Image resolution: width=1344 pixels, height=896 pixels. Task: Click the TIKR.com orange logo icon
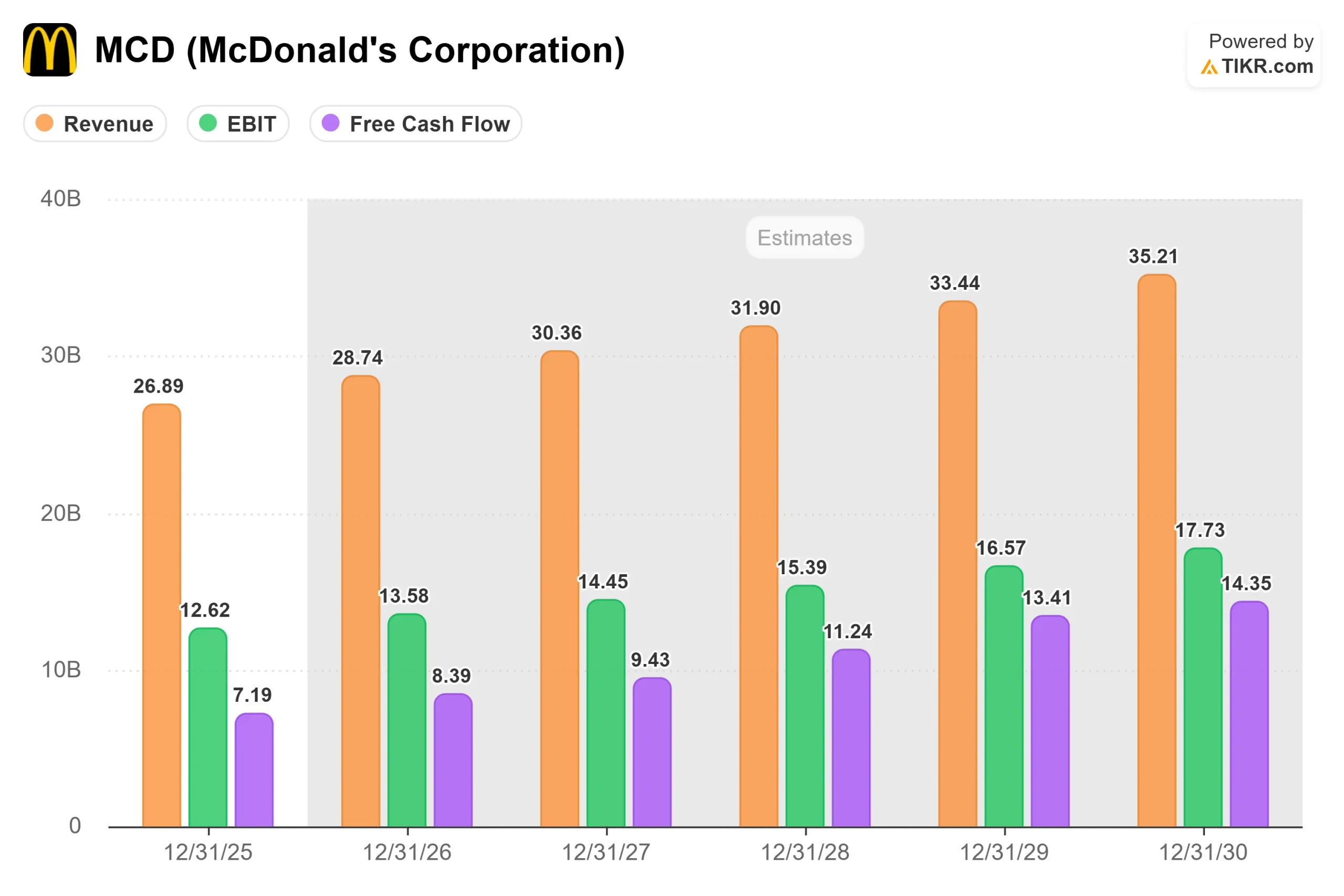(x=1209, y=67)
